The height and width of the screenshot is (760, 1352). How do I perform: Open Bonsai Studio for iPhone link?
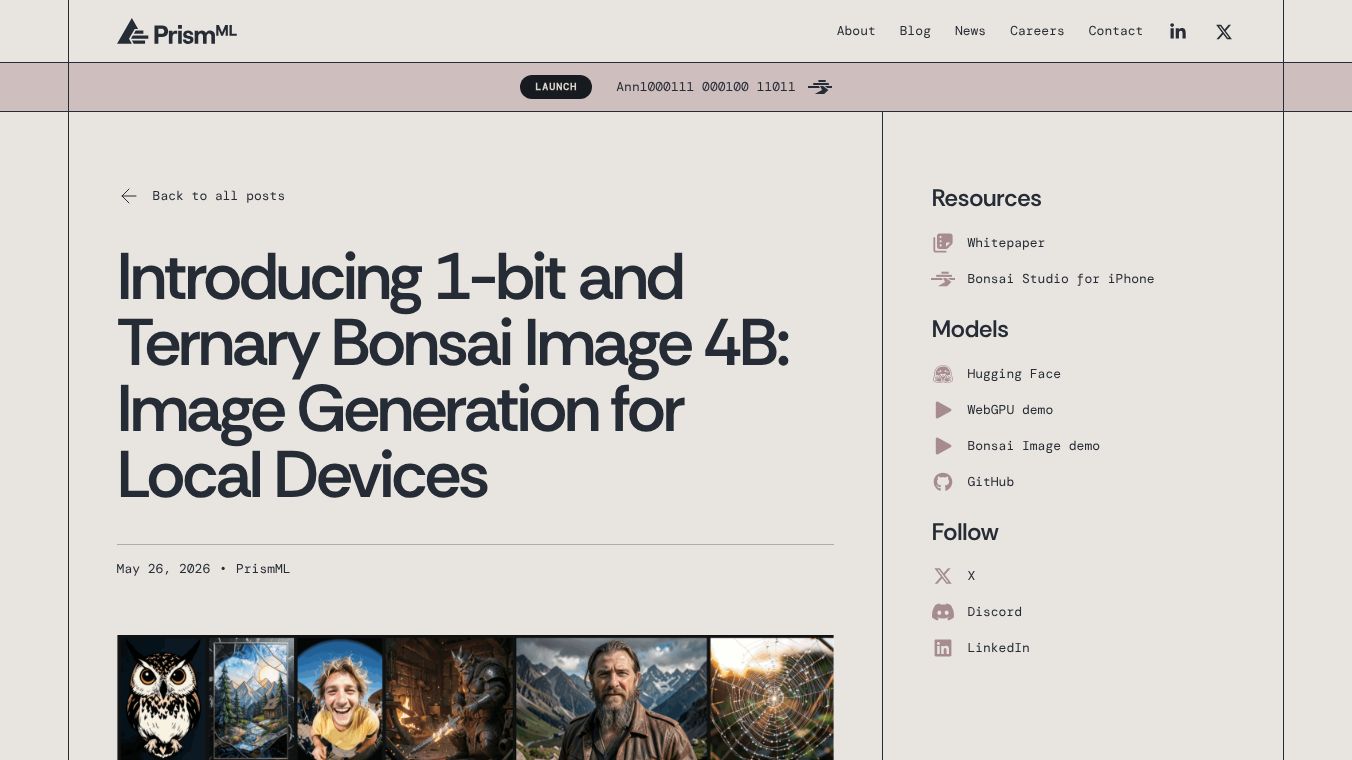click(x=1060, y=279)
